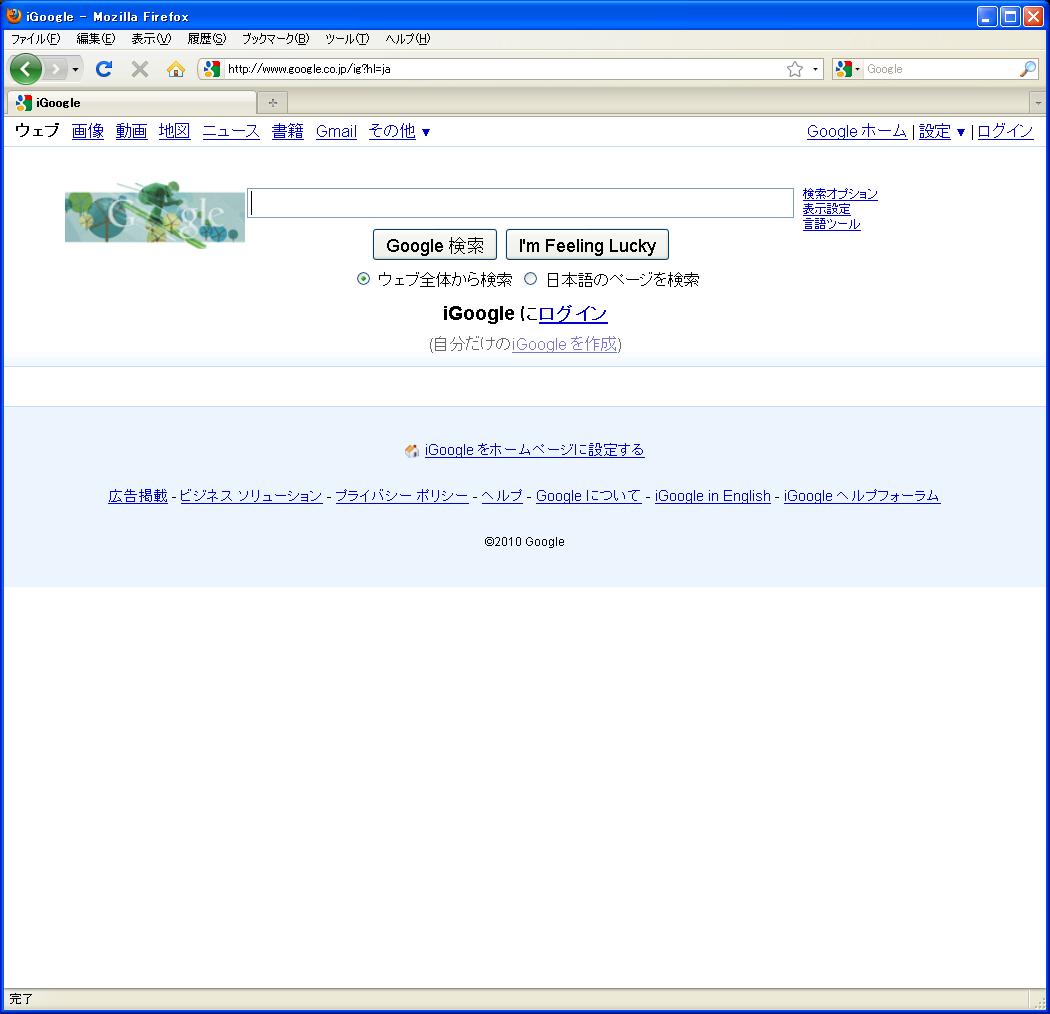Open the 表示(V) menu

151,39
